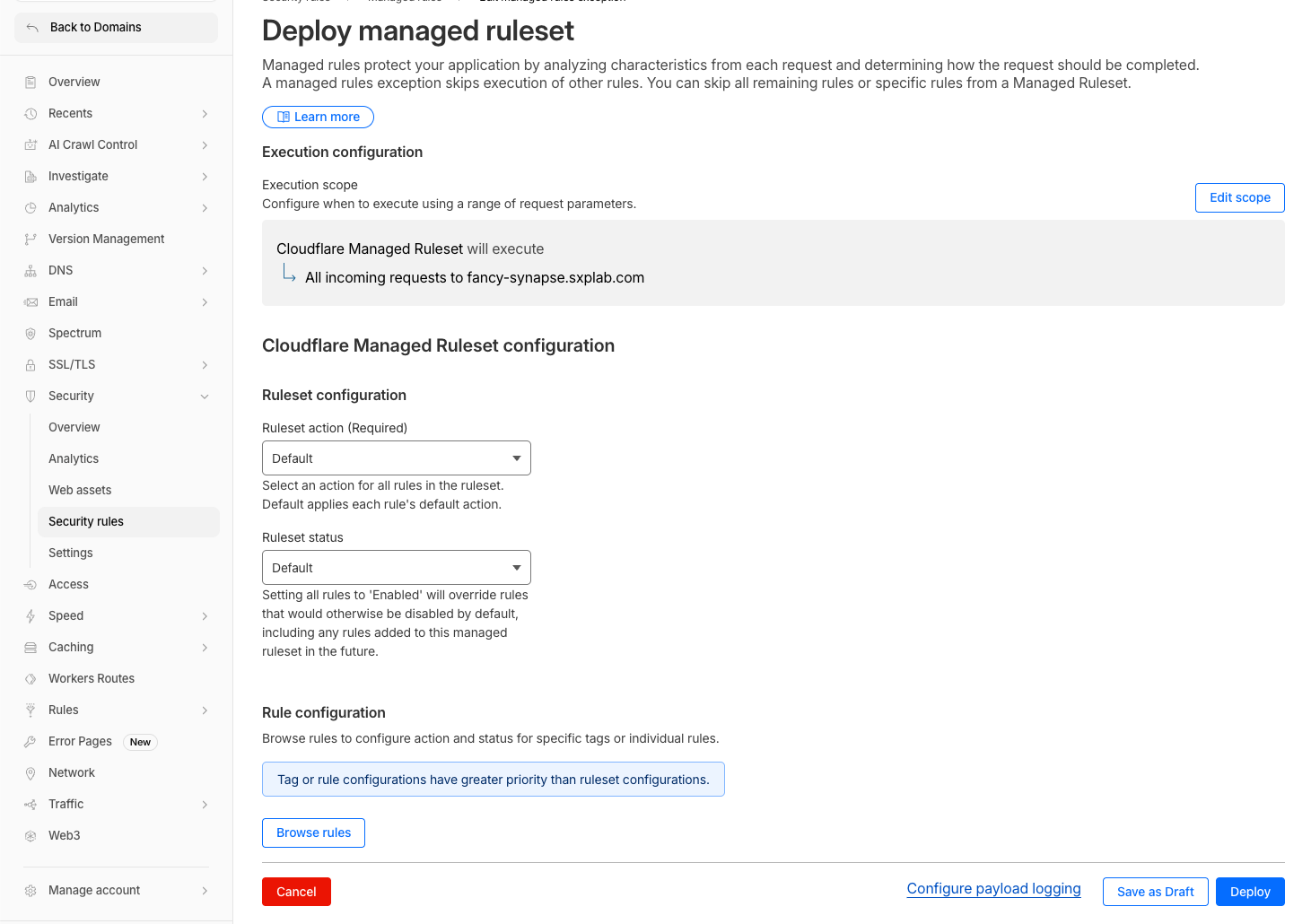Click the Speed lightning bolt icon
This screenshot has width=1311, height=924.
click(31, 615)
